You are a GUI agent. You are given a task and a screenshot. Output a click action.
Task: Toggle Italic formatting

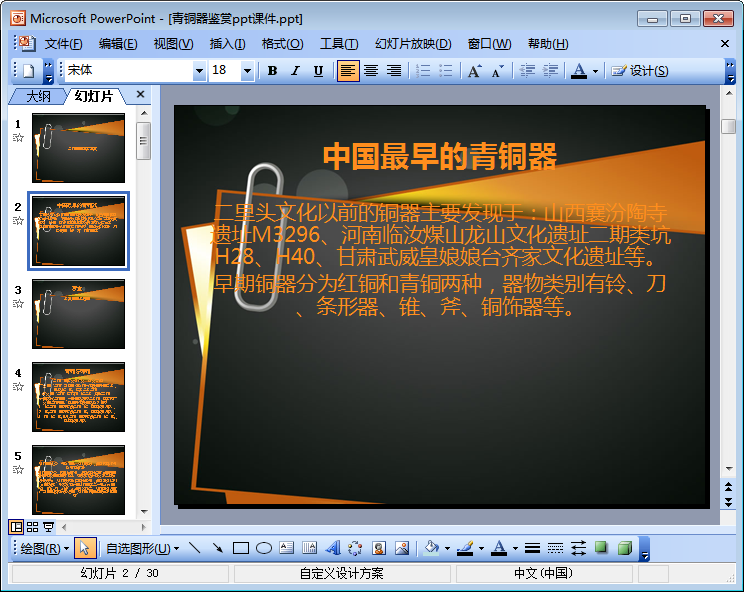click(x=295, y=71)
